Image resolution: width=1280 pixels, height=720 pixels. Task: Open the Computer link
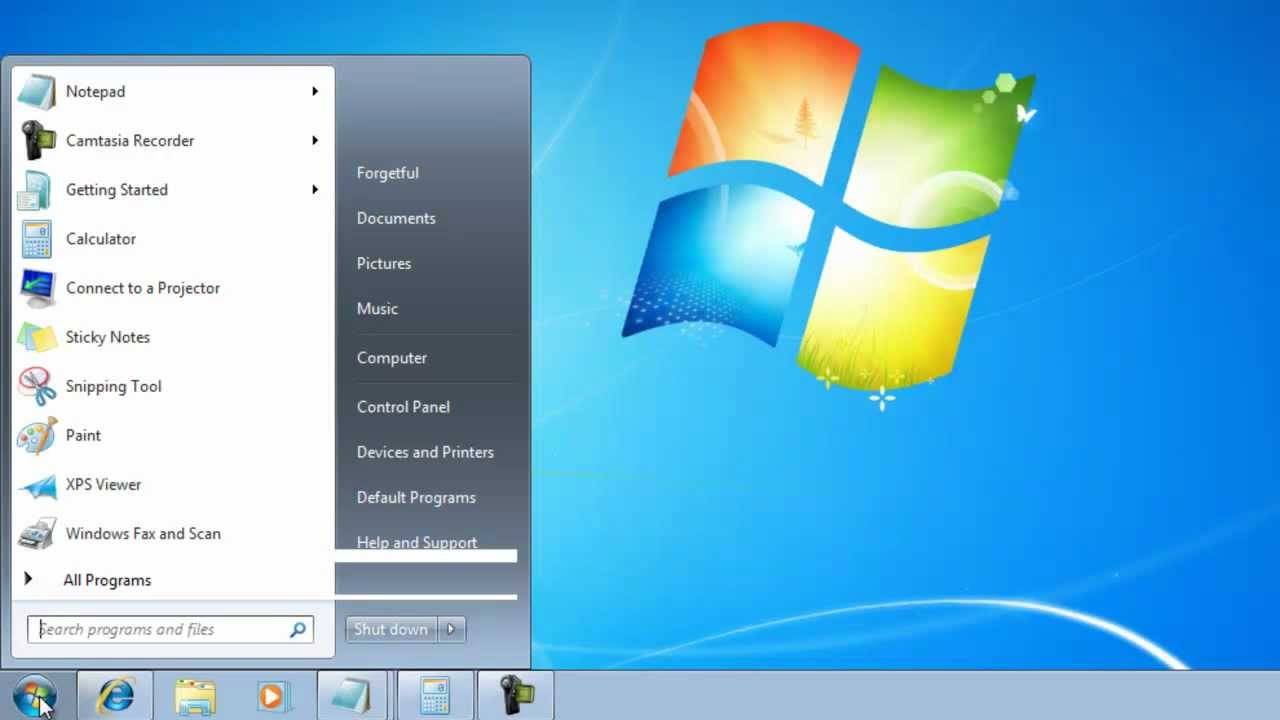tap(392, 357)
